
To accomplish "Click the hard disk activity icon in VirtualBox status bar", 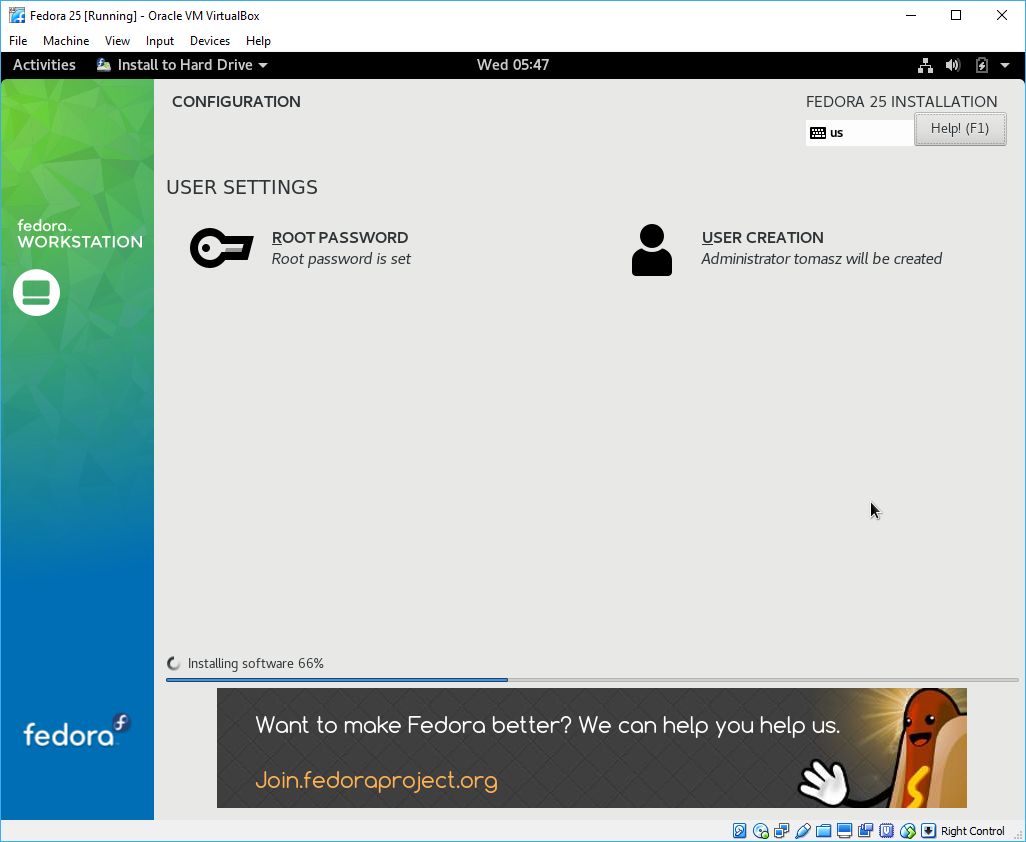I will pos(739,831).
